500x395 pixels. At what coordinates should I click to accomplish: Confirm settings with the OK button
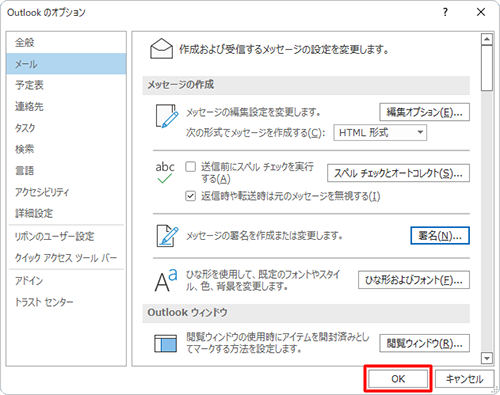click(x=398, y=379)
